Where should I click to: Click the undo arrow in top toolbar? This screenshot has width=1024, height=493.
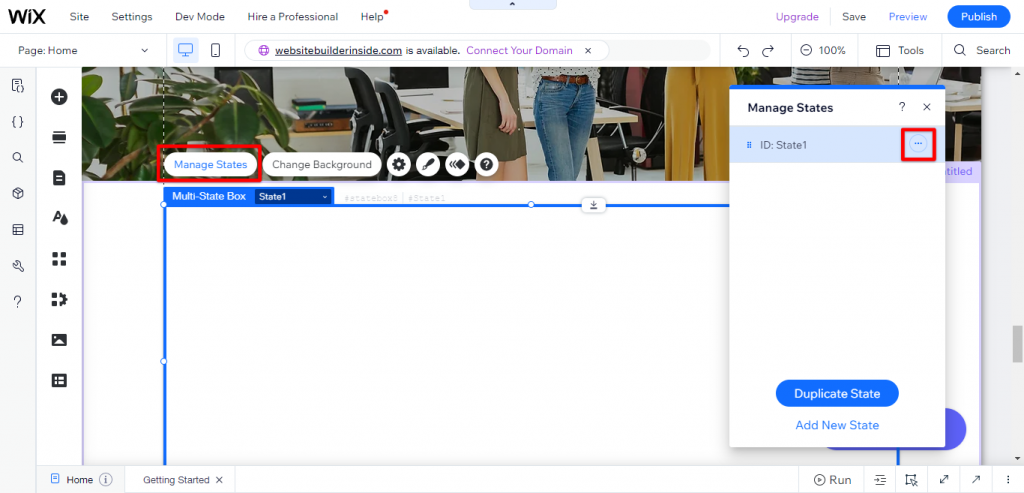pos(743,50)
